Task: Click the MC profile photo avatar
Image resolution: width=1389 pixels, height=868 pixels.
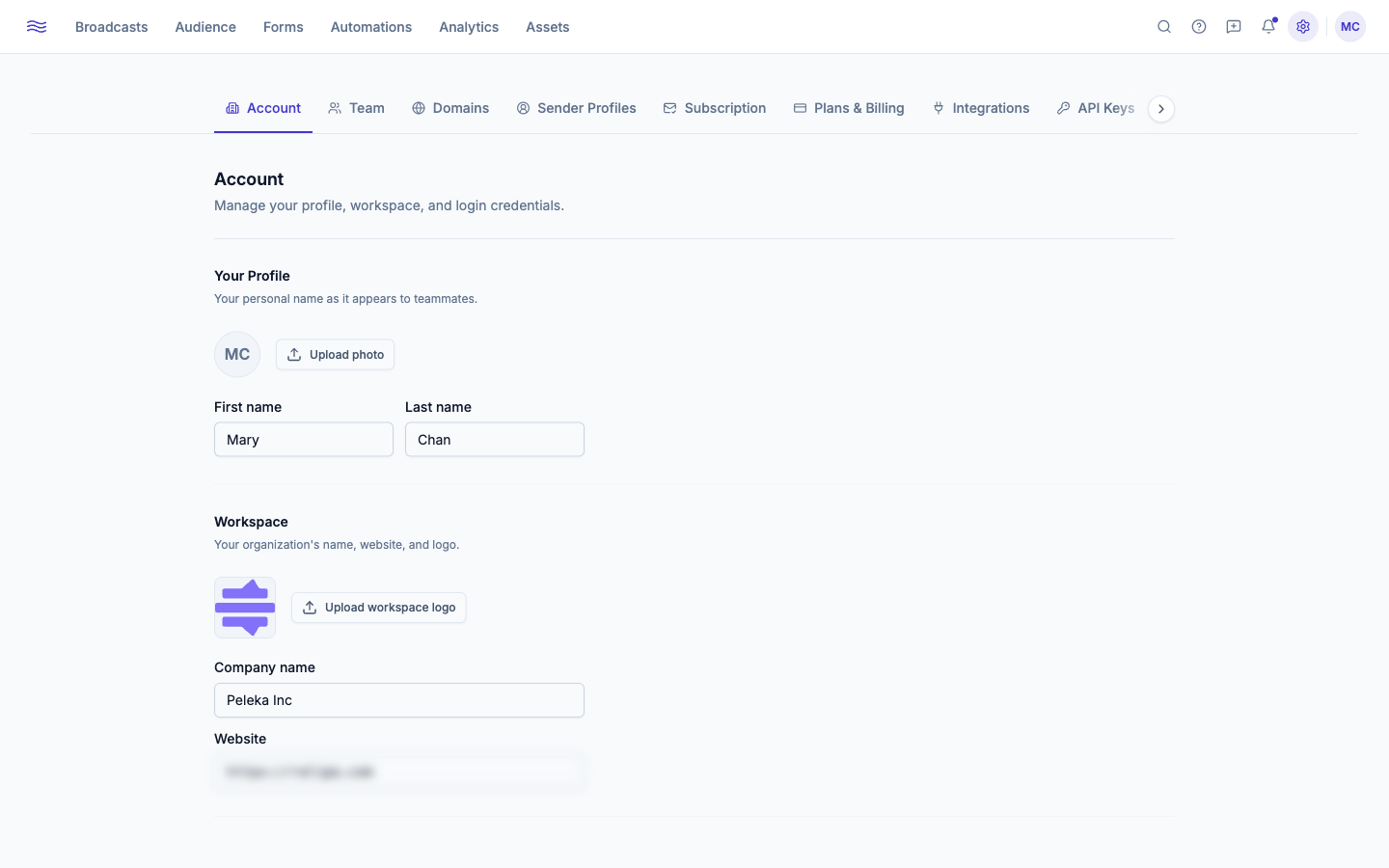Action: 237,355
